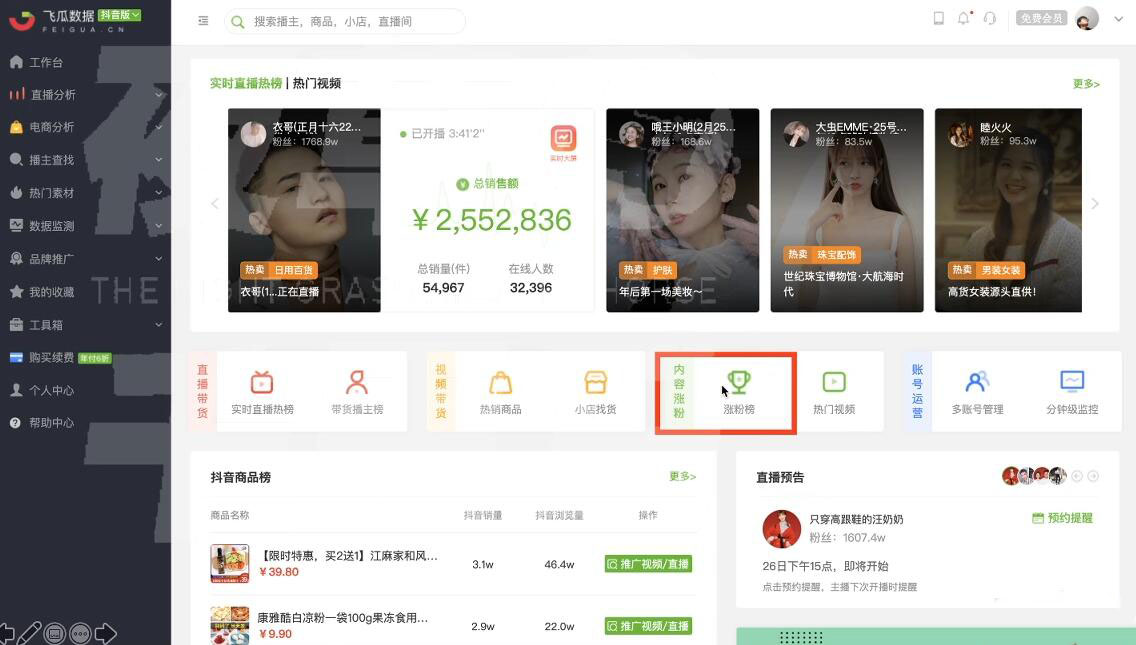Open the 小店找货 store icon

coord(596,382)
